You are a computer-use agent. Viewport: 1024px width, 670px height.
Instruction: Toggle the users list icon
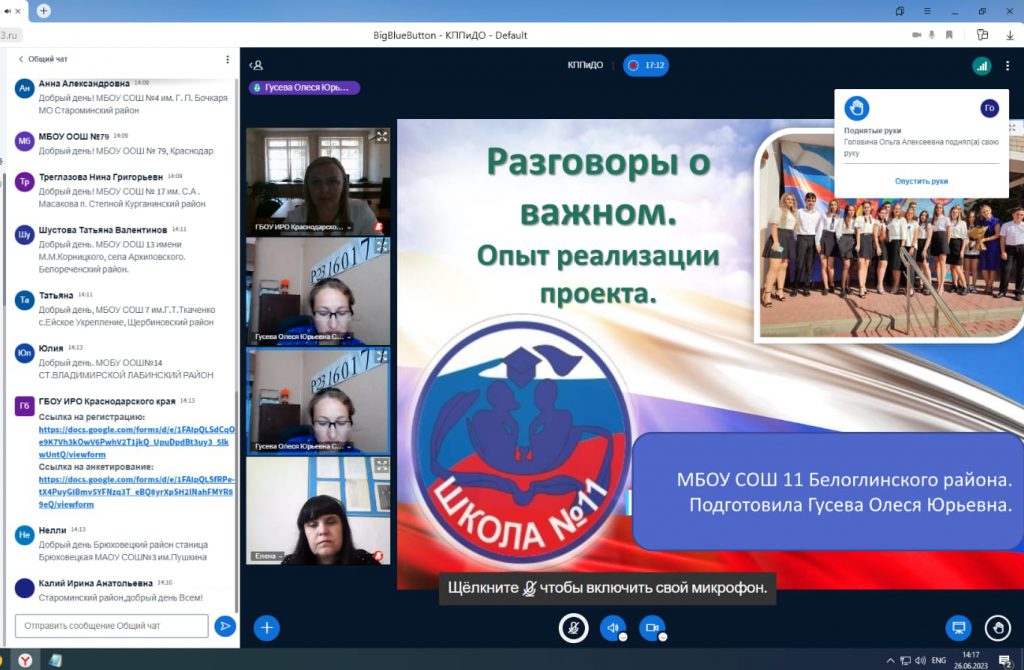click(256, 65)
